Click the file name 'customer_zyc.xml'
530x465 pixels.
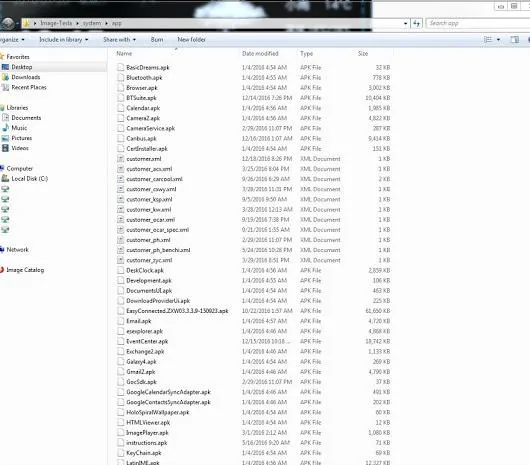click(149, 260)
